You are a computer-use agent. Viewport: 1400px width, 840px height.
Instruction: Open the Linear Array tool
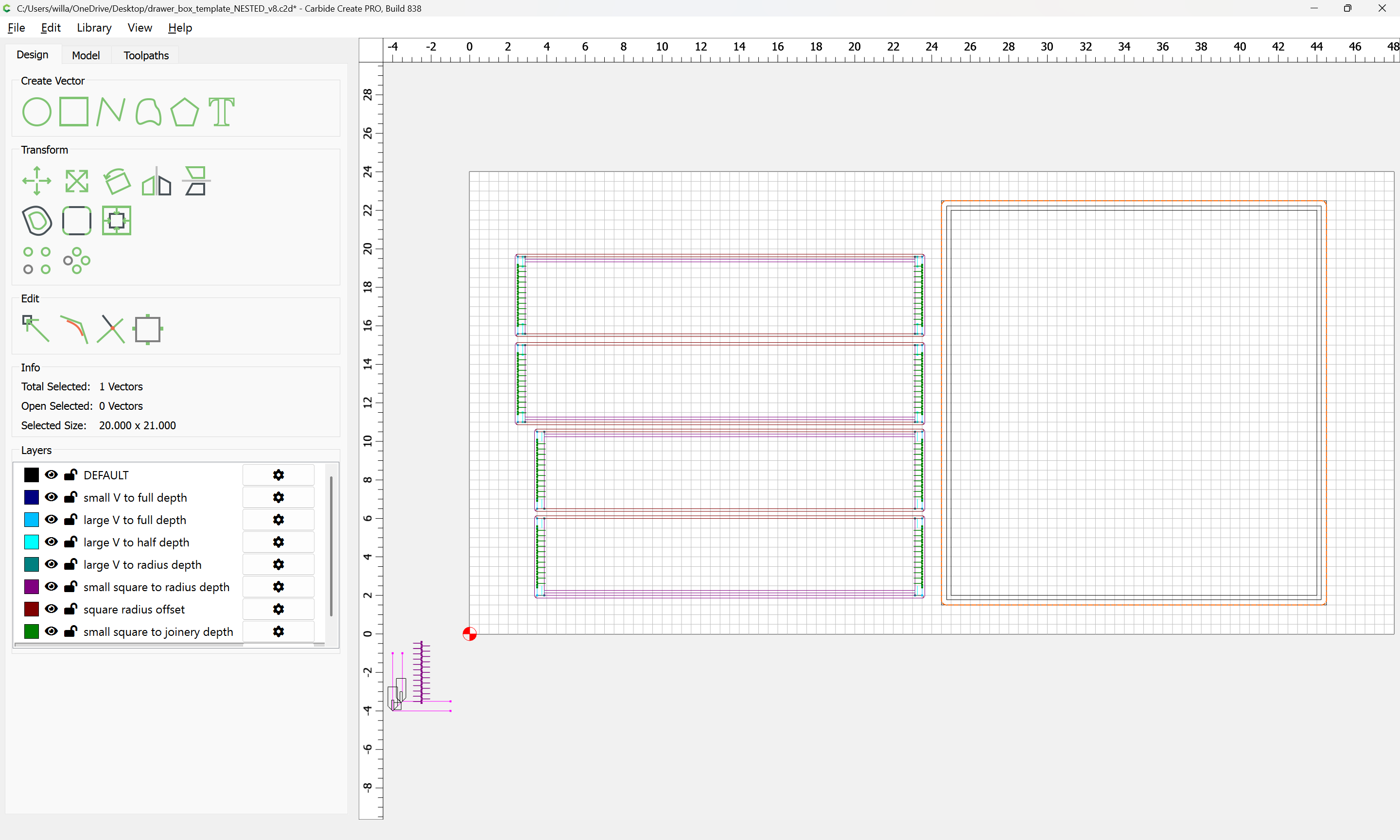(x=36, y=261)
